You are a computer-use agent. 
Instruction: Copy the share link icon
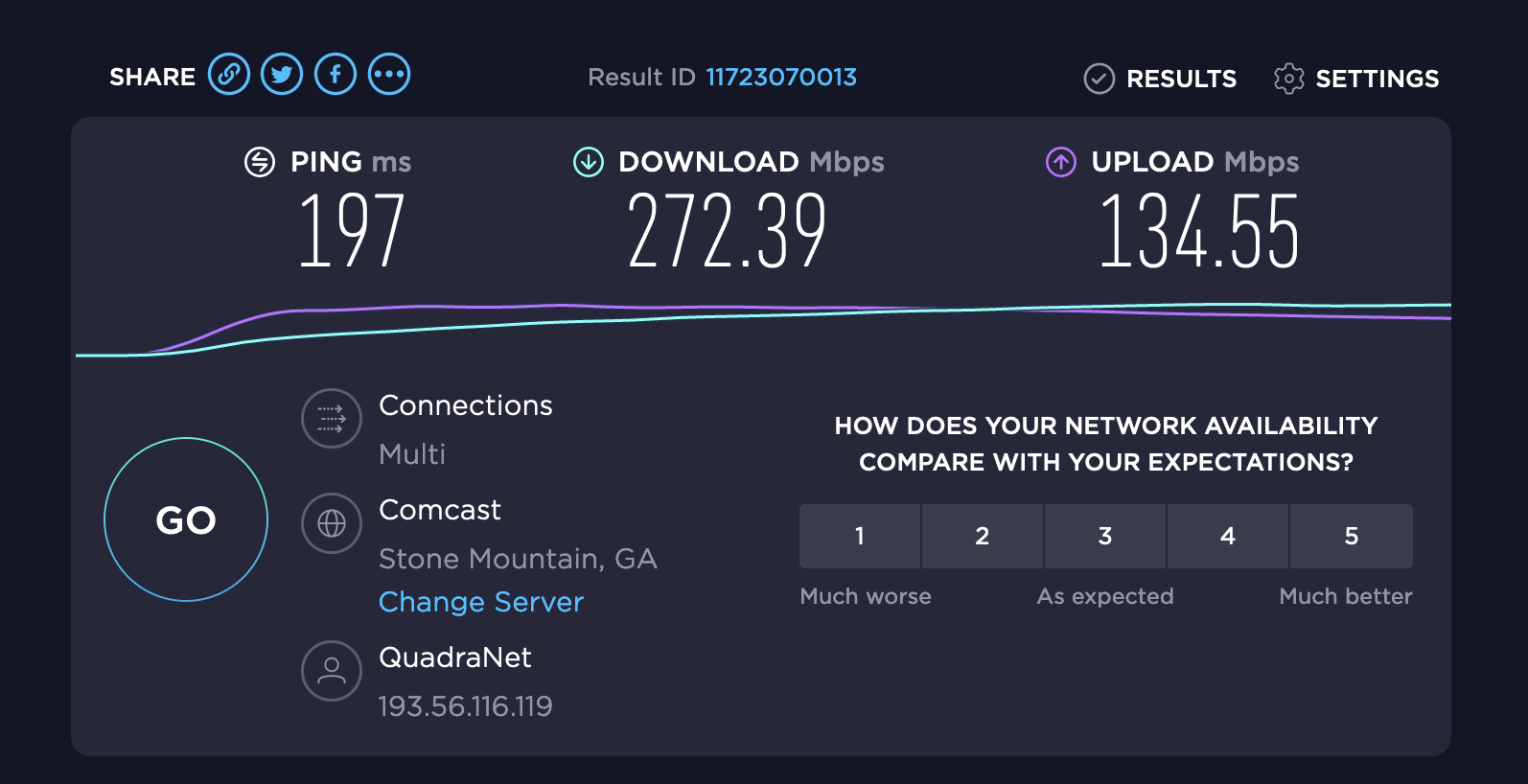[229, 75]
